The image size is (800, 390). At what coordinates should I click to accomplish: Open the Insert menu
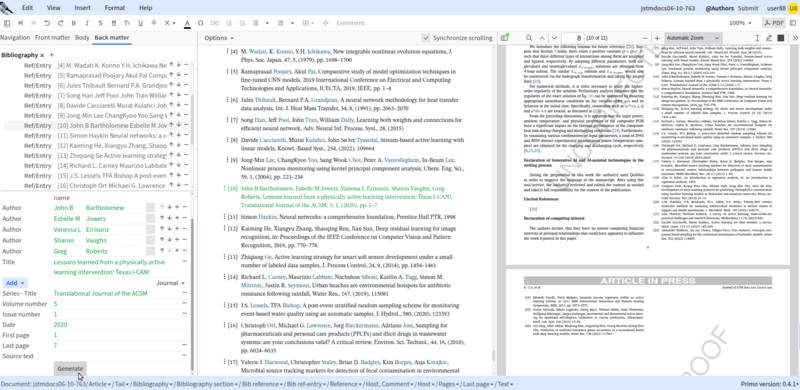tap(83, 8)
